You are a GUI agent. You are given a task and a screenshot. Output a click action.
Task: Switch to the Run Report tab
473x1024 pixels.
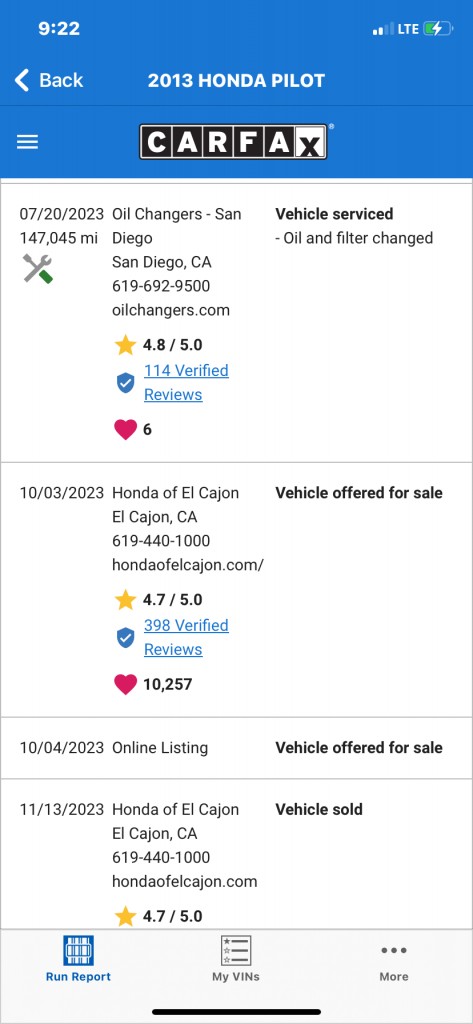tap(78, 958)
